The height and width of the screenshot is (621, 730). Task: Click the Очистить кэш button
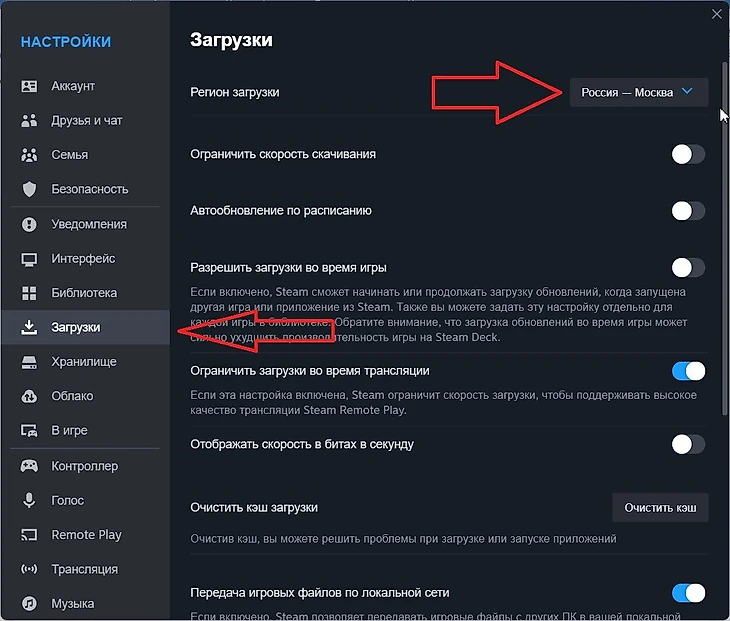pyautogui.click(x=660, y=507)
